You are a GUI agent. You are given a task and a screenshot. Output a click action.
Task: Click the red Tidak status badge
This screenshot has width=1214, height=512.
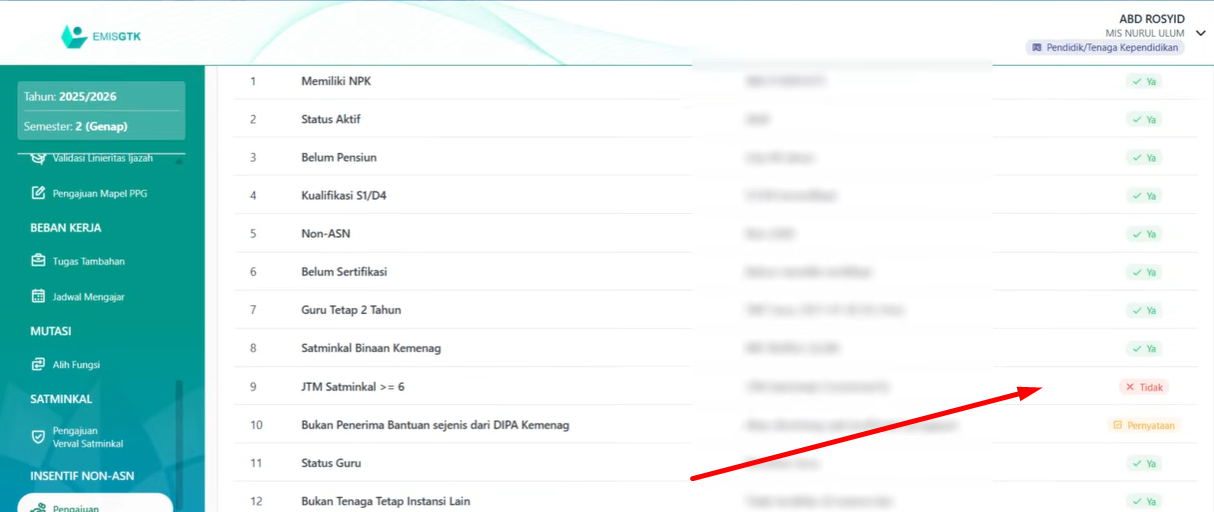pos(1143,387)
